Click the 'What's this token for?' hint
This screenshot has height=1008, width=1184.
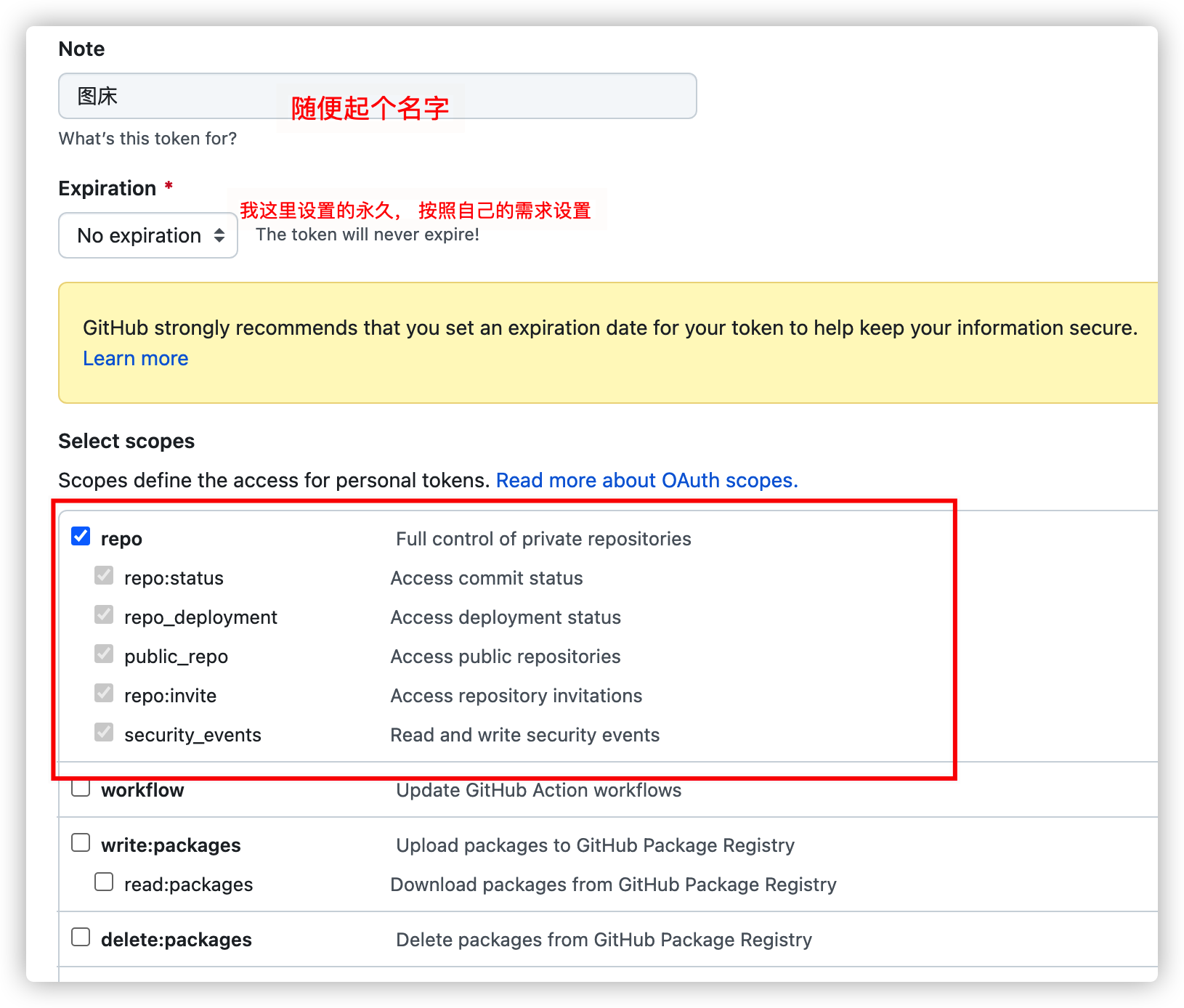click(147, 139)
